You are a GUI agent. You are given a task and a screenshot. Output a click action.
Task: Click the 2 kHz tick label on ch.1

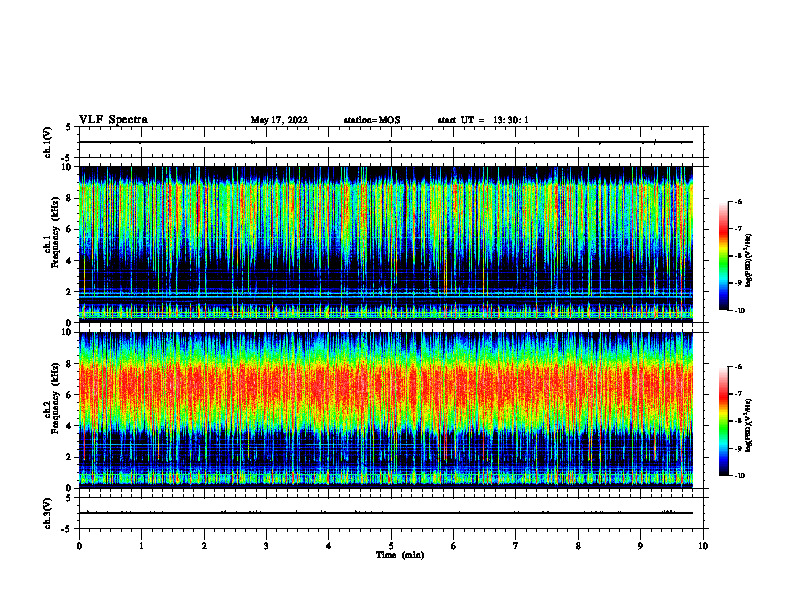point(69,291)
